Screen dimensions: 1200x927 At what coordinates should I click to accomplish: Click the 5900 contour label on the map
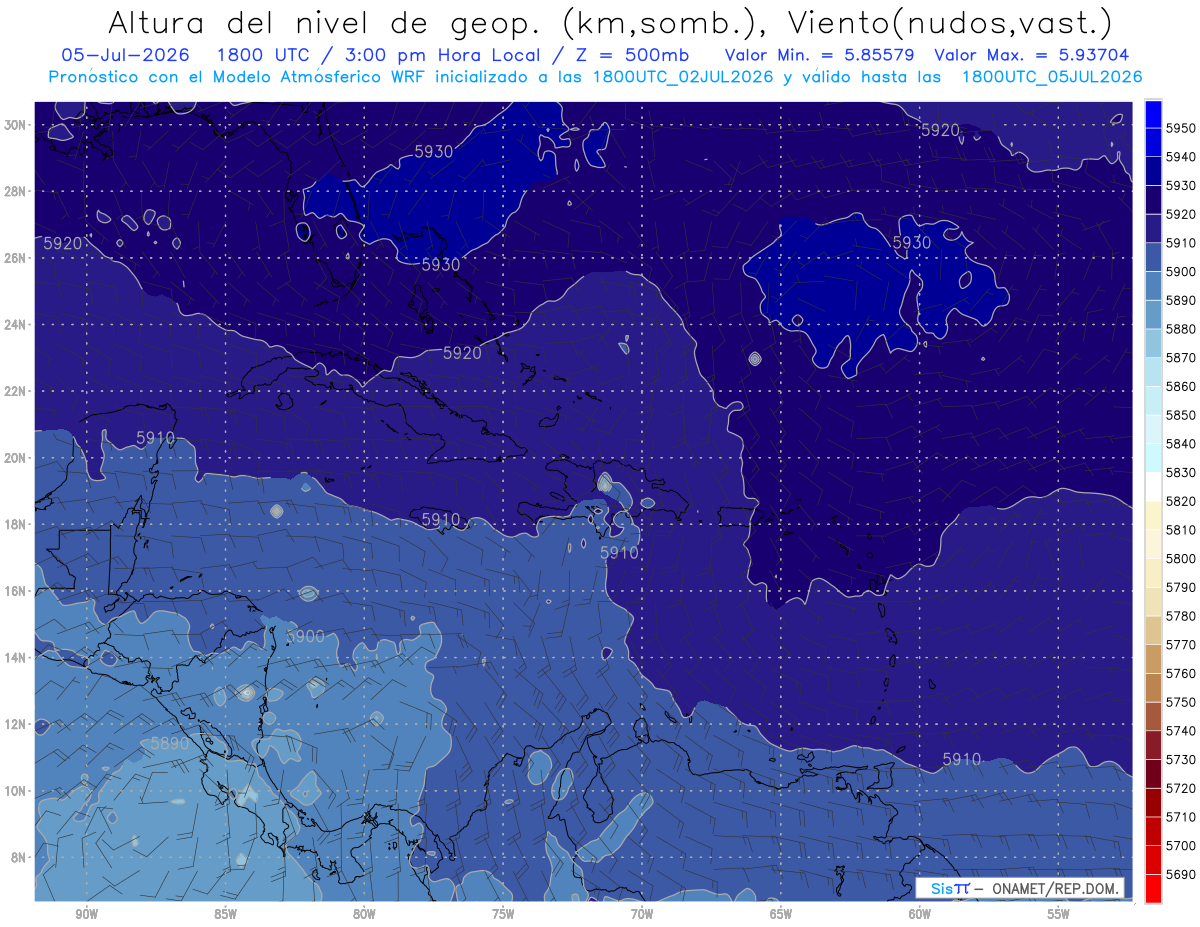coord(305,636)
